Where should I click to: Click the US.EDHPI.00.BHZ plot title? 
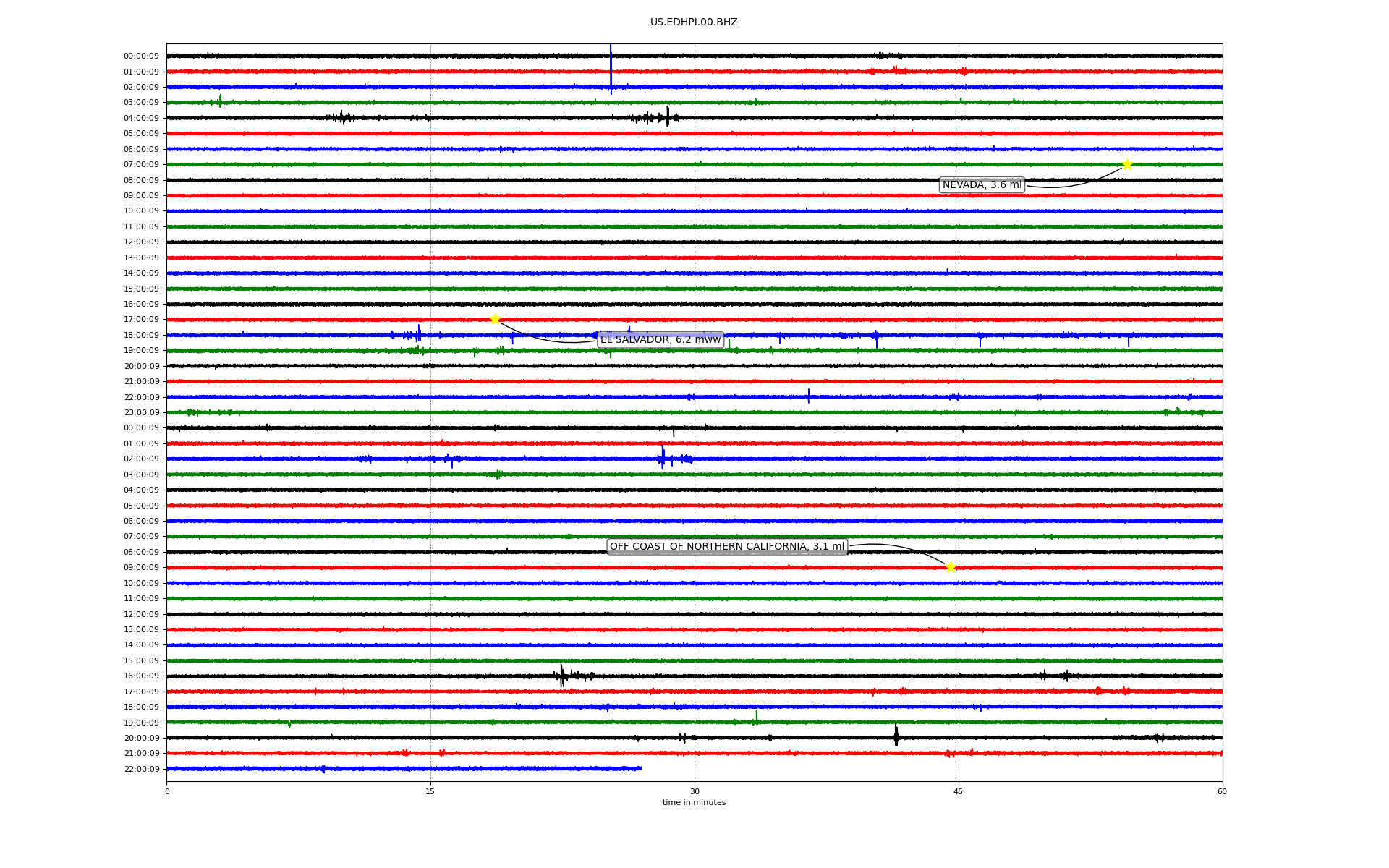coord(693,22)
